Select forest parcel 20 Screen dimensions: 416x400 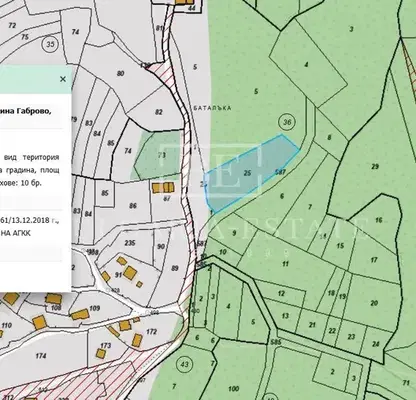(x=374, y=303)
